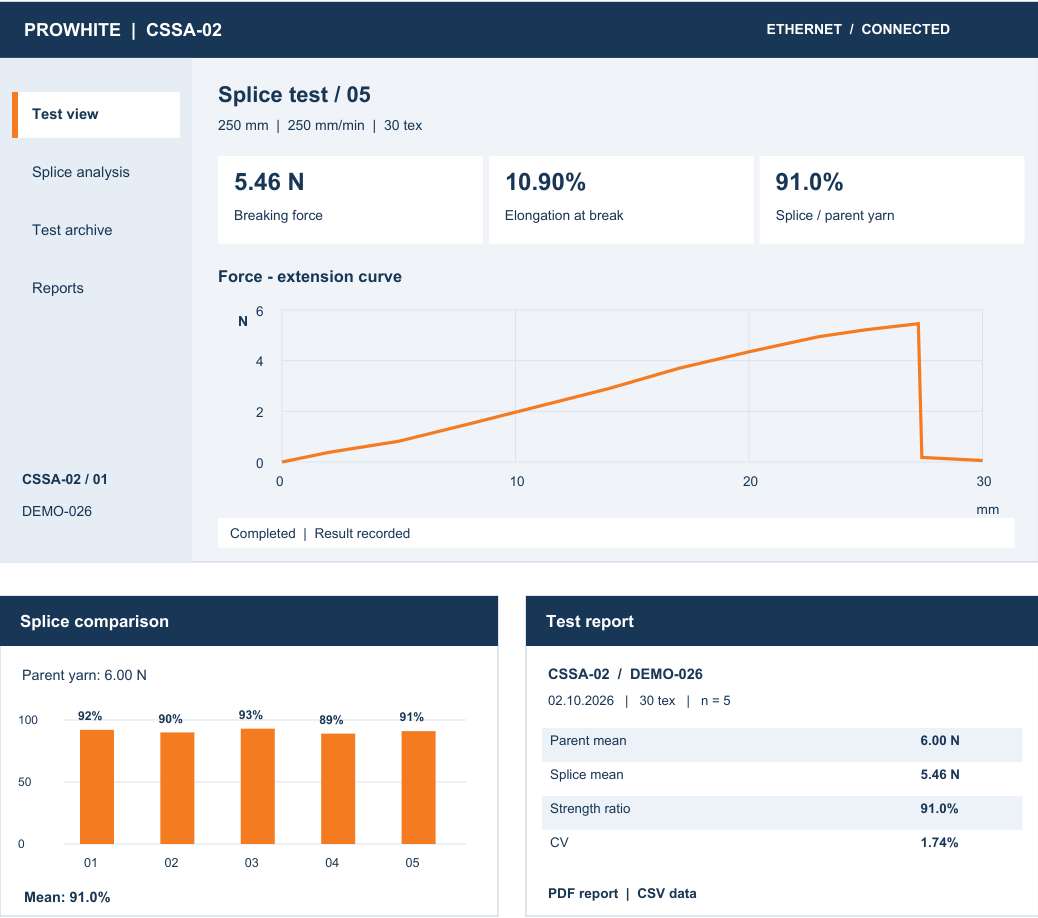This screenshot has width=1038, height=918.
Task: Click the 6.00 N parent mean value
Action: point(940,741)
